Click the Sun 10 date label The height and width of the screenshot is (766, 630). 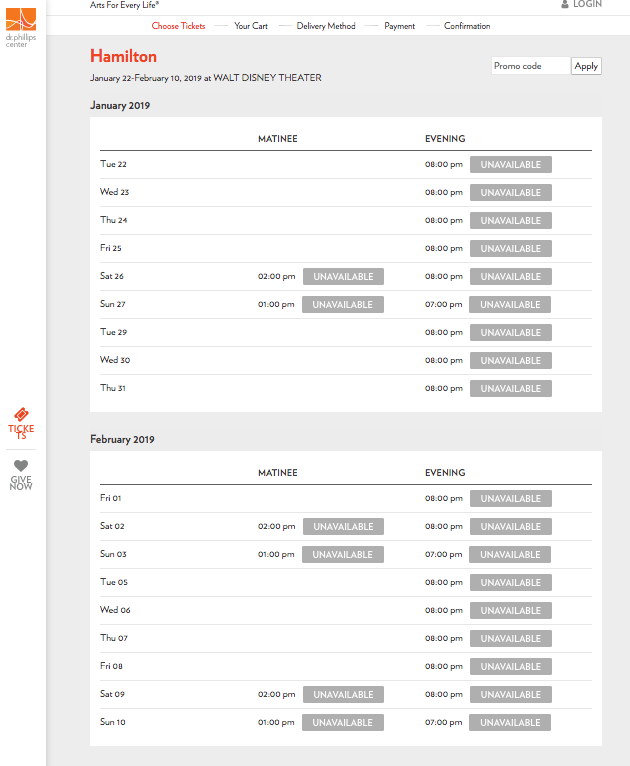(x=113, y=722)
